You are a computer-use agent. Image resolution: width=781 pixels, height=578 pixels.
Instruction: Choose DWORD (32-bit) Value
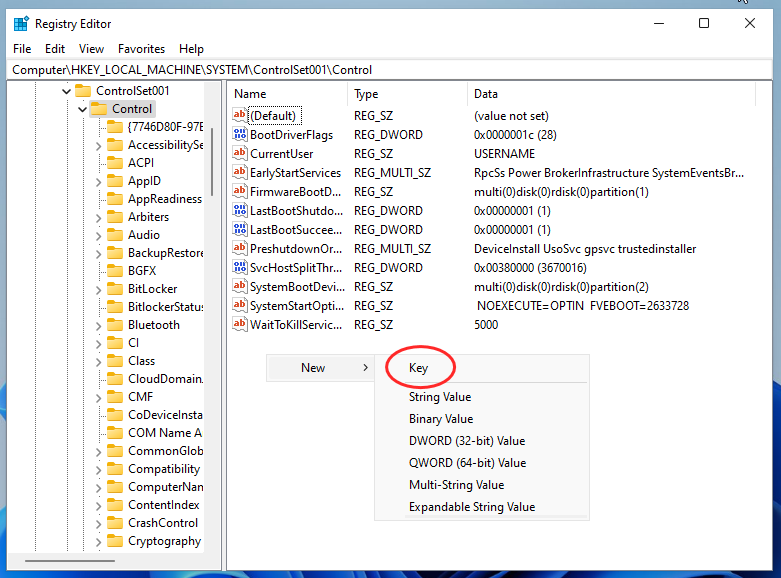pyautogui.click(x=482, y=440)
